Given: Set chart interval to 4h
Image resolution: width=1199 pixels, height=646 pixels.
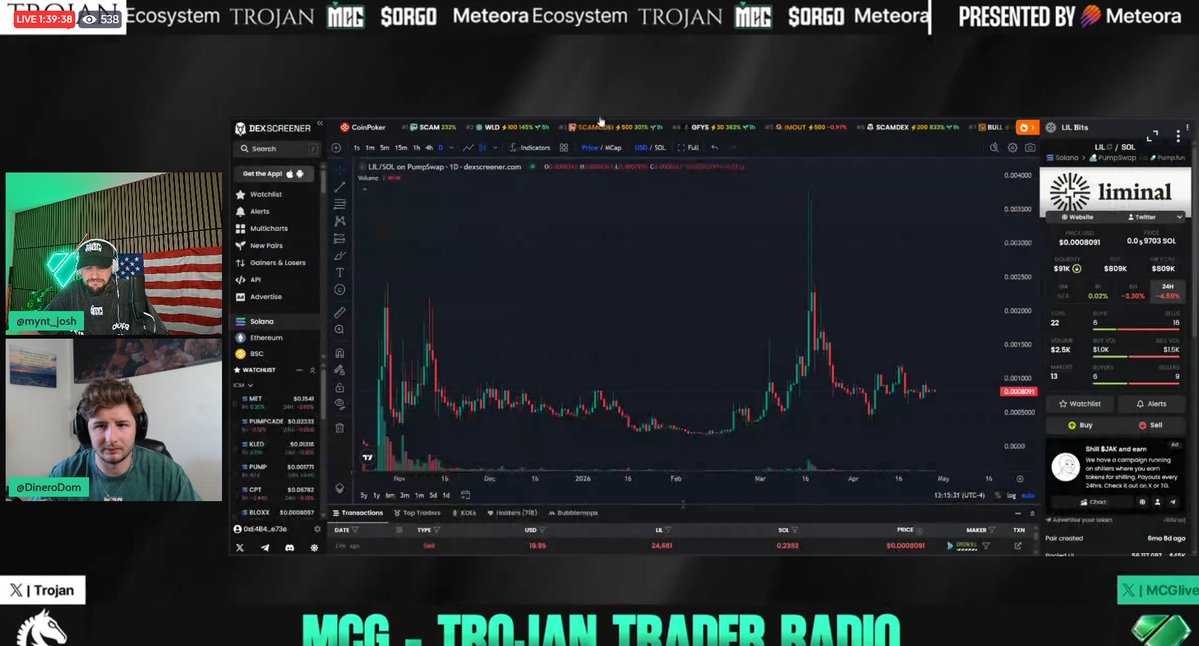Looking at the screenshot, I should pyautogui.click(x=429, y=148).
